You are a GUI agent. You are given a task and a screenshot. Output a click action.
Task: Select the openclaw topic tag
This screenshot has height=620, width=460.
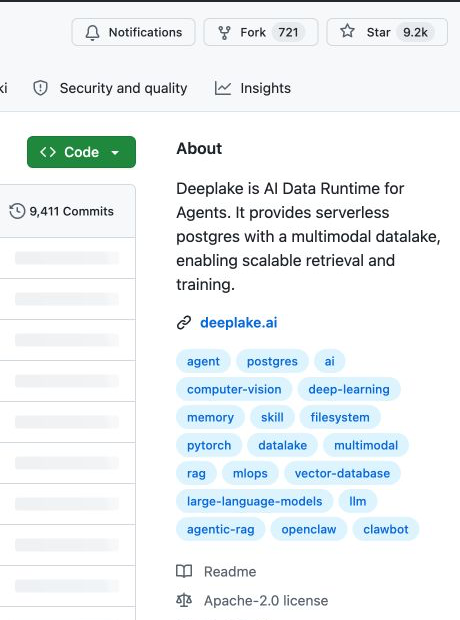(x=309, y=530)
